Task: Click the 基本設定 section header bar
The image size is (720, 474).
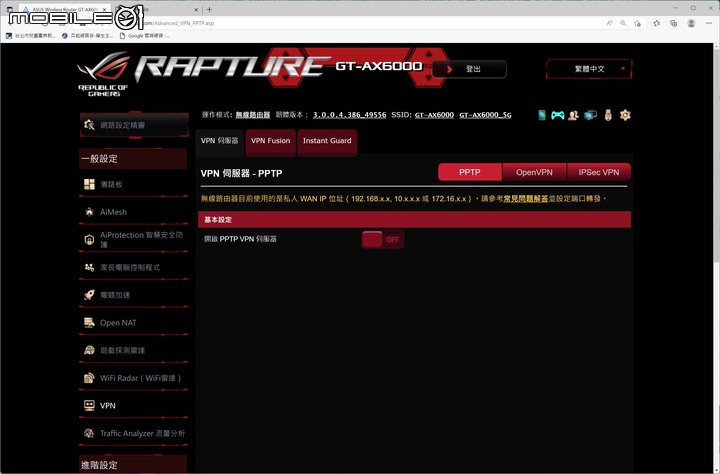Action: pos(414,220)
